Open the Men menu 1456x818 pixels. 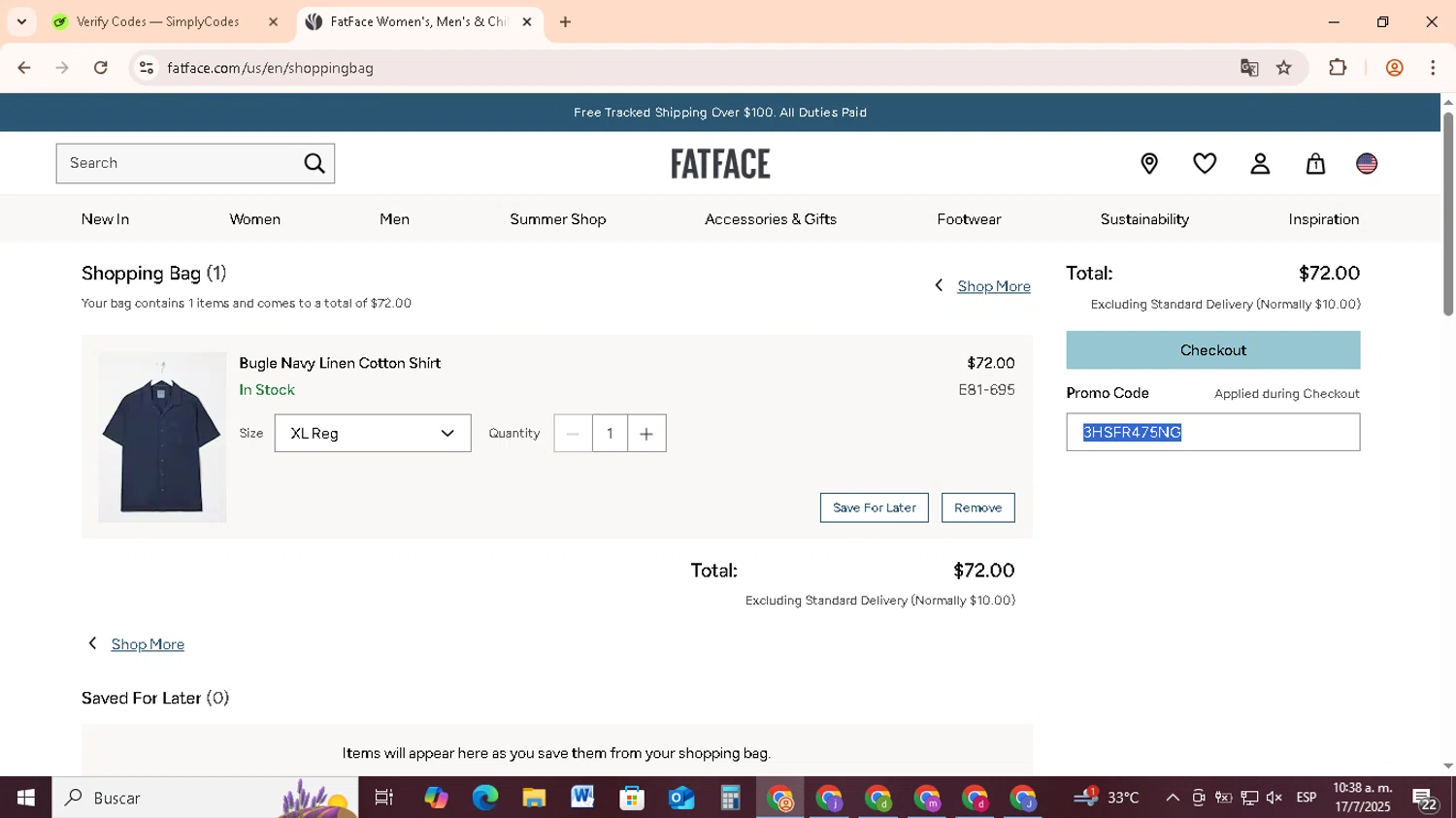(394, 219)
